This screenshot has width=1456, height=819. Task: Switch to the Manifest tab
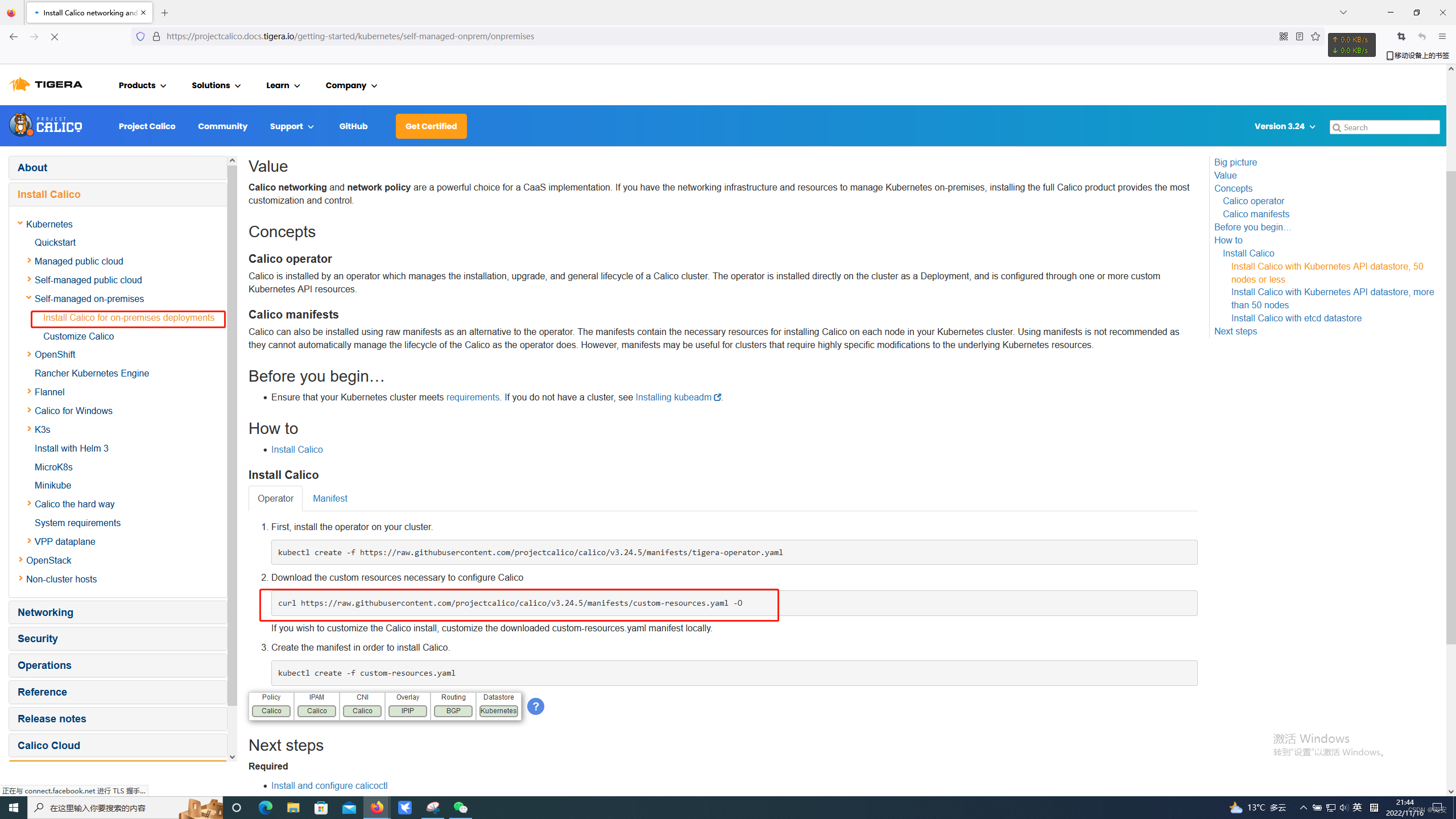point(330,498)
